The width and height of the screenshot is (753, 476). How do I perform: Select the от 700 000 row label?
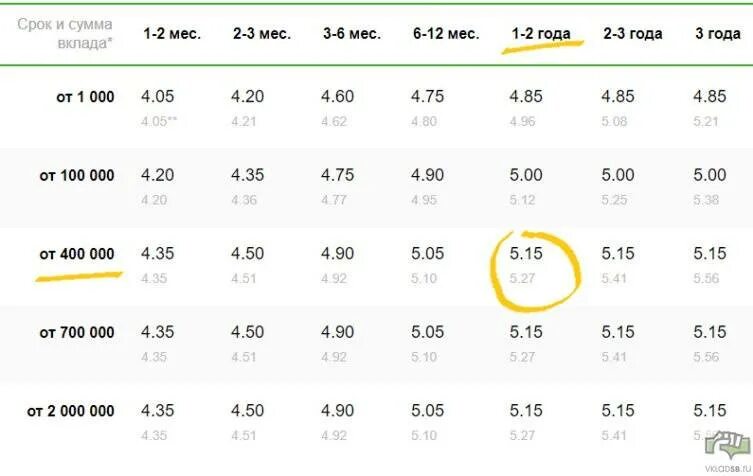(77, 332)
